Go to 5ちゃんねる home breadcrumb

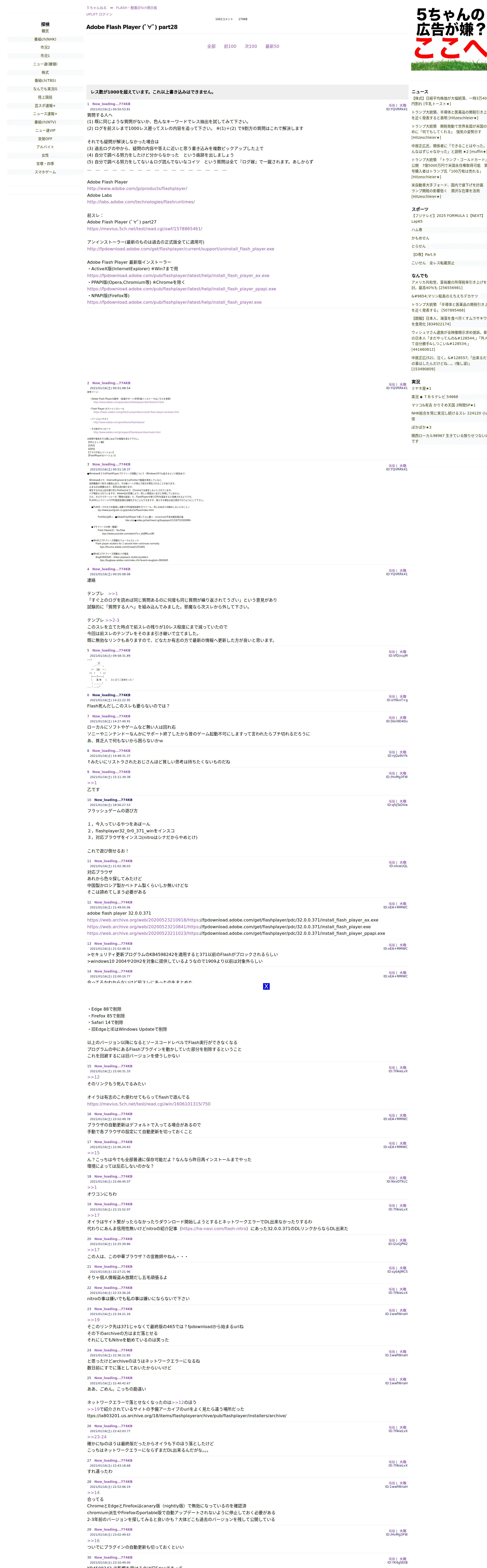click(x=96, y=8)
